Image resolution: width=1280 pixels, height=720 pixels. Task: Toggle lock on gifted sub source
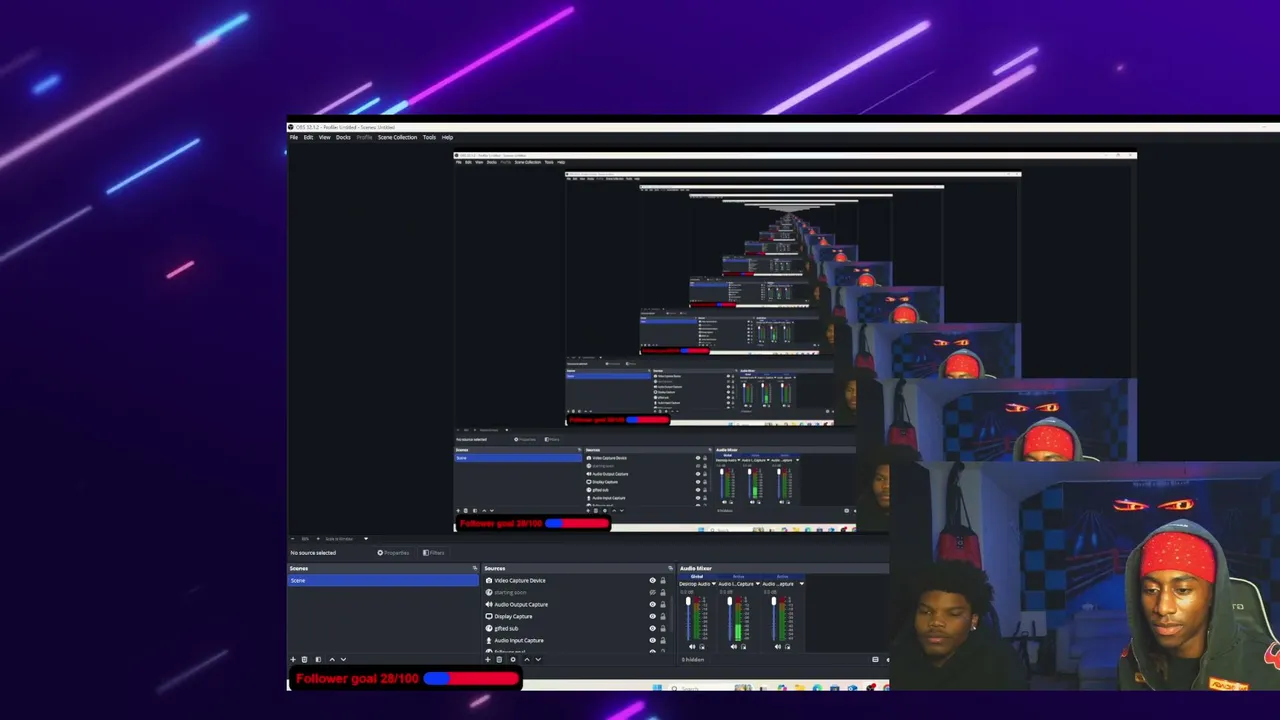click(x=662, y=629)
